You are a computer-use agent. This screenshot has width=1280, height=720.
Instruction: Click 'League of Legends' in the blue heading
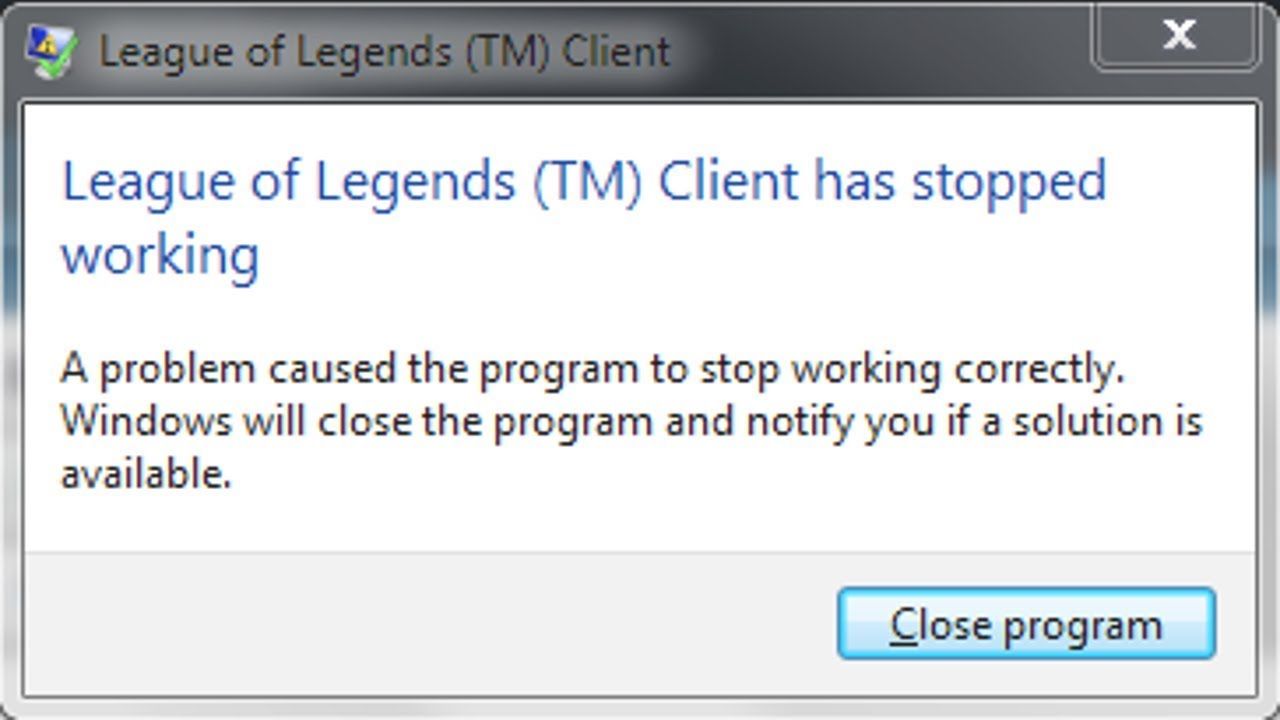click(289, 183)
